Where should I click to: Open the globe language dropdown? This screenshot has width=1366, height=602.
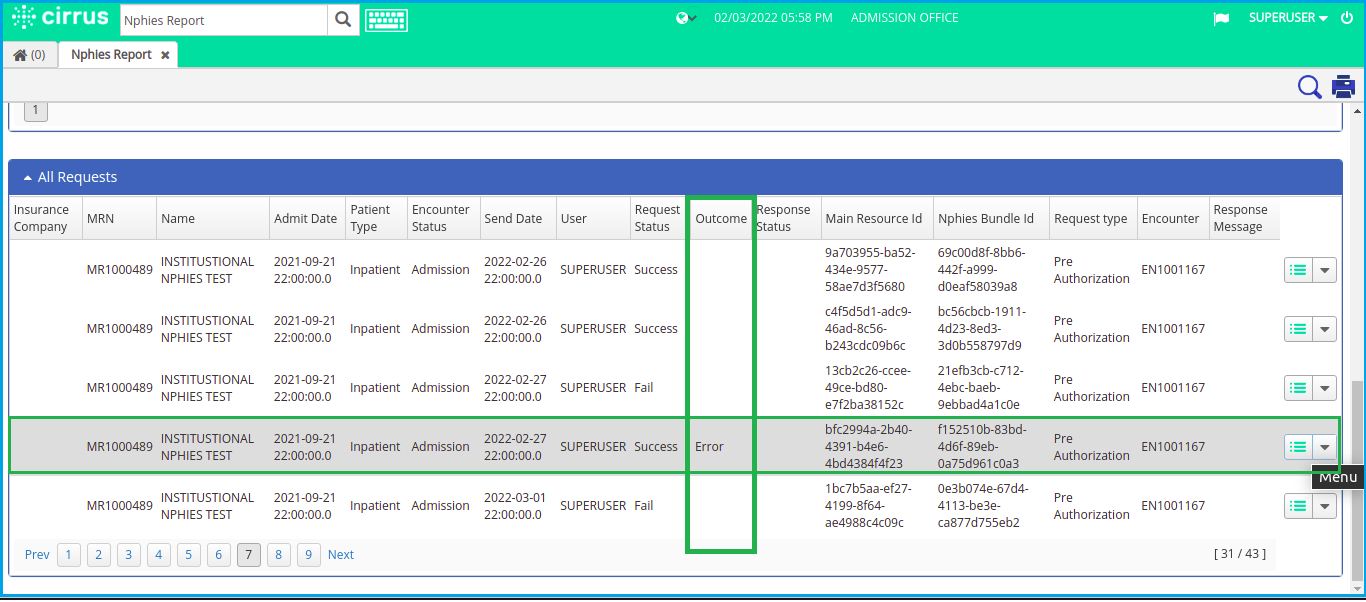(x=686, y=17)
